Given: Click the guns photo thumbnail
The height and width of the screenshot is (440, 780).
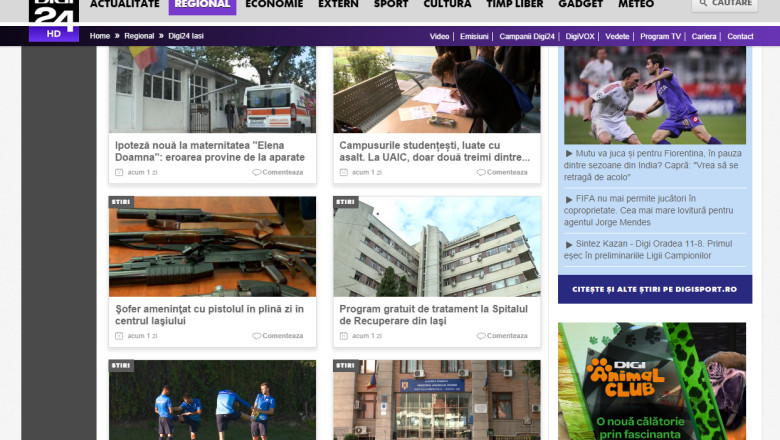Looking at the screenshot, I should (212, 247).
